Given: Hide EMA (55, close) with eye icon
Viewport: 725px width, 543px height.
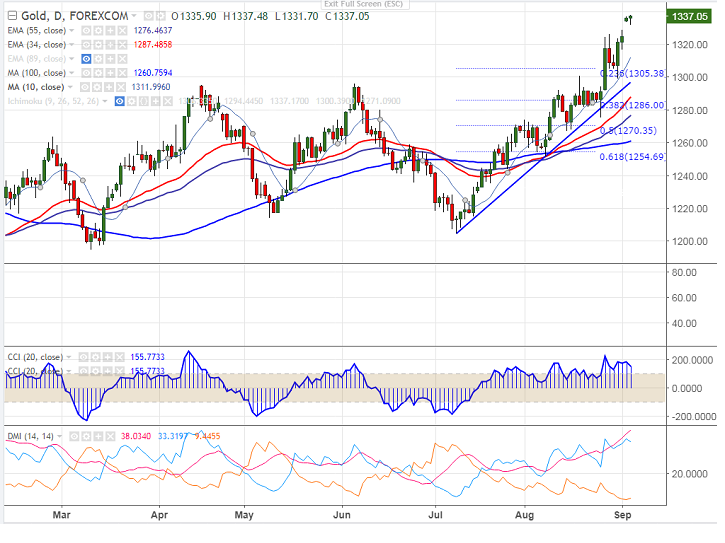Looking at the screenshot, I should [x=86, y=31].
